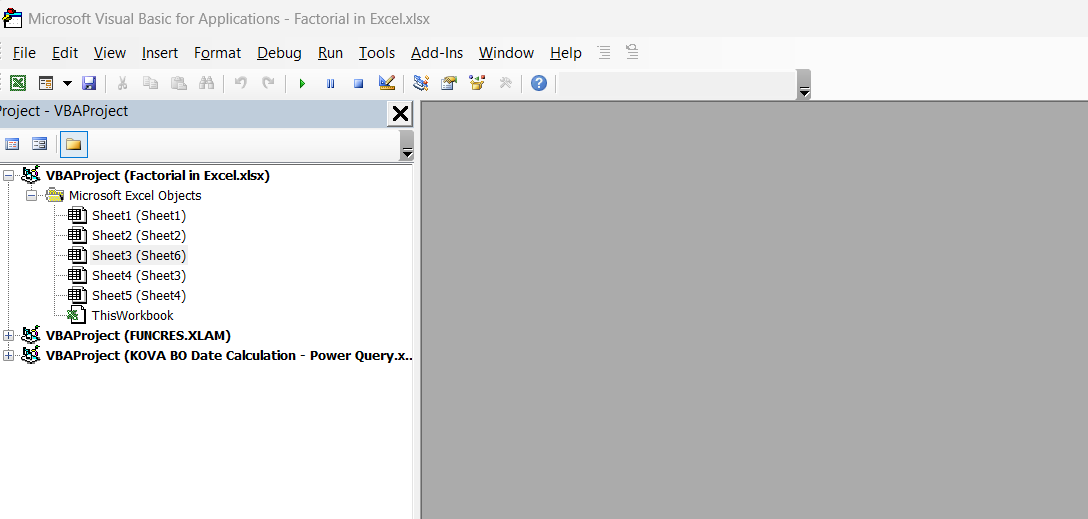Click the Break pause icon
The image size is (1088, 519).
click(x=330, y=84)
